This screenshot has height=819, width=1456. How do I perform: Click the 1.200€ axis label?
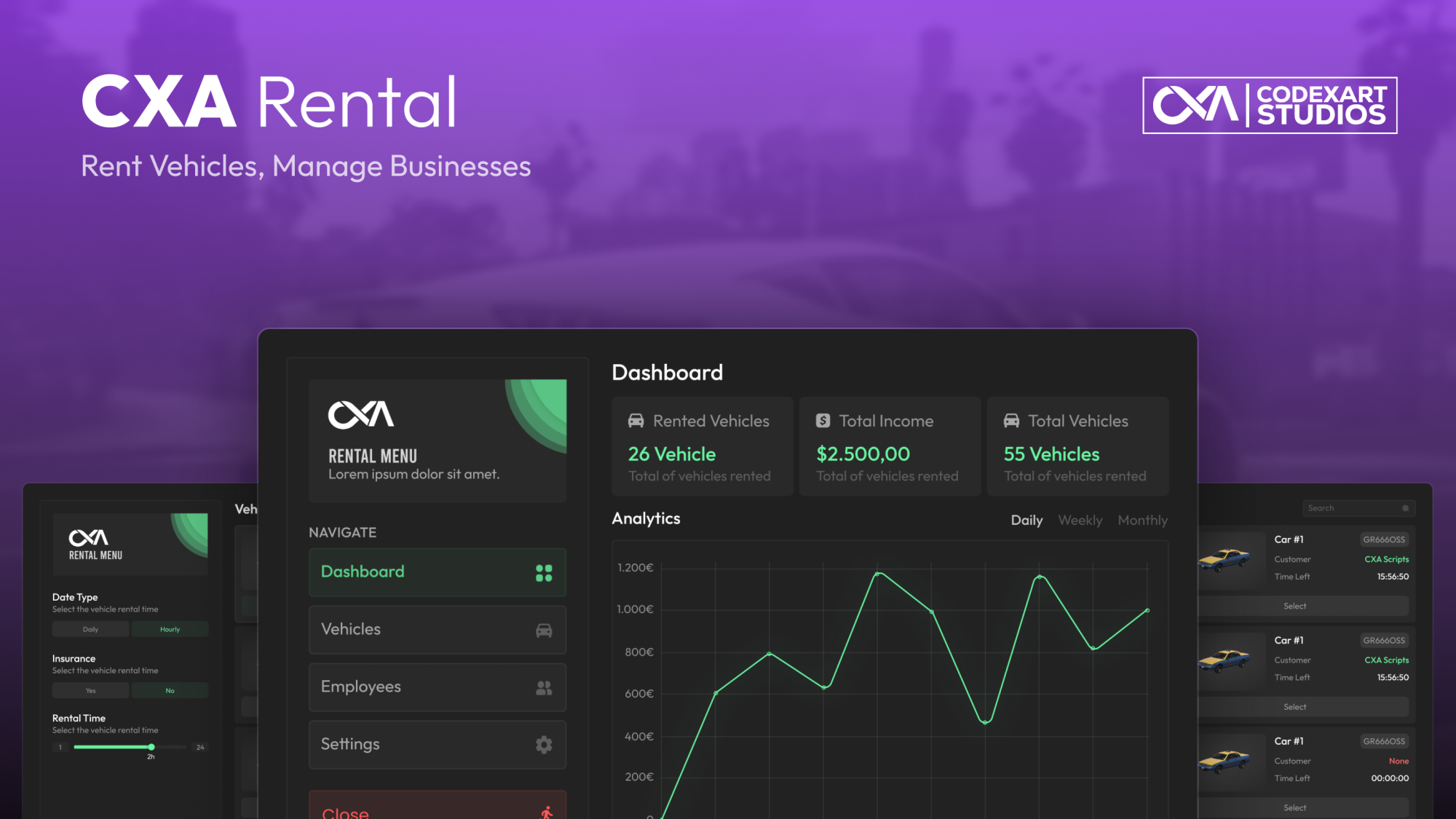tap(636, 568)
